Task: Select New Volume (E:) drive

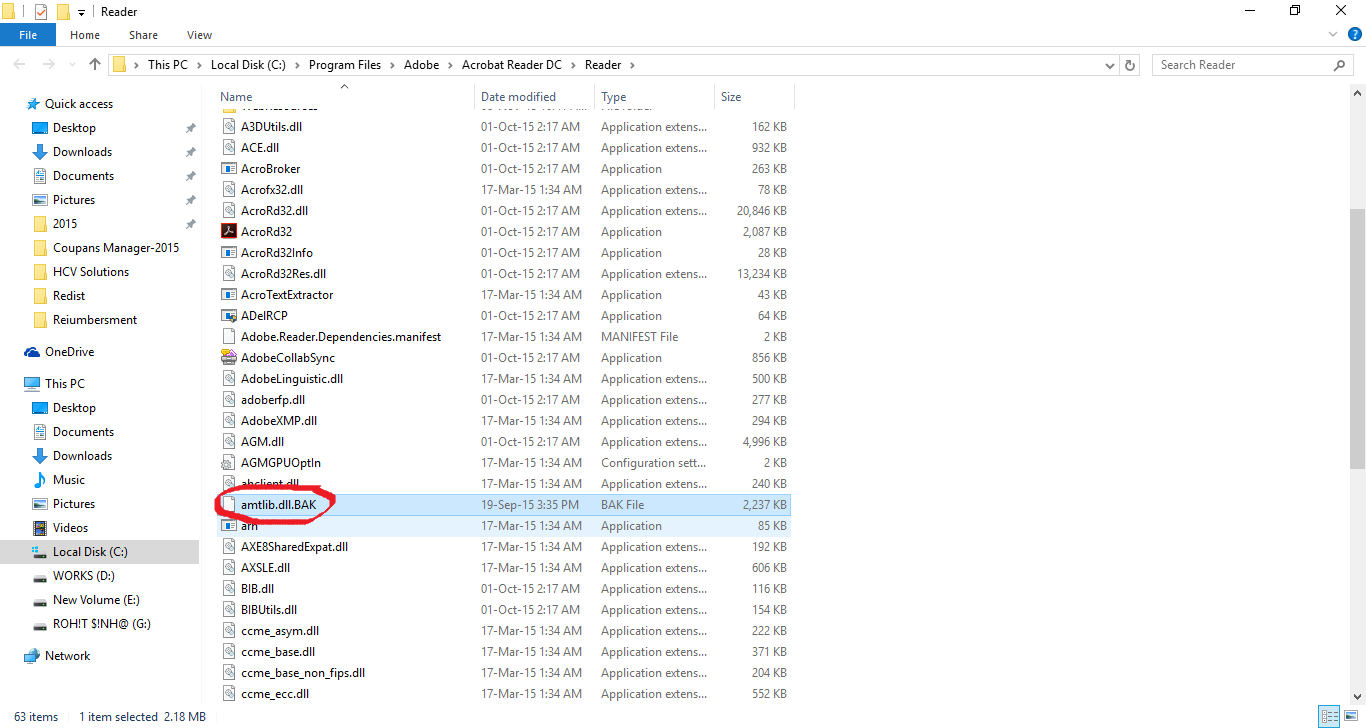Action: click(x=96, y=600)
